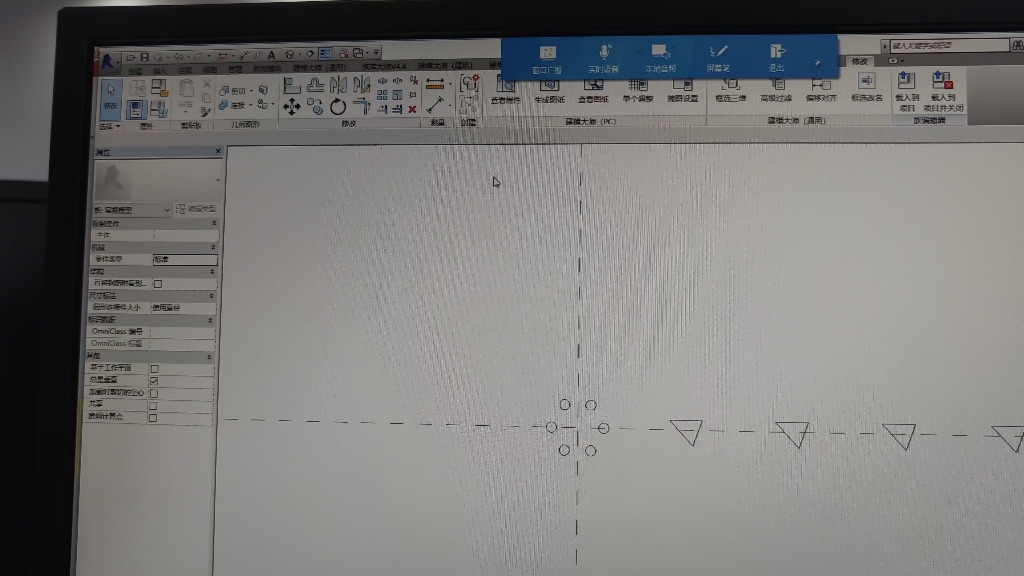Enable the 基于工作平面 checkbox
1024x576 pixels.
tap(155, 368)
